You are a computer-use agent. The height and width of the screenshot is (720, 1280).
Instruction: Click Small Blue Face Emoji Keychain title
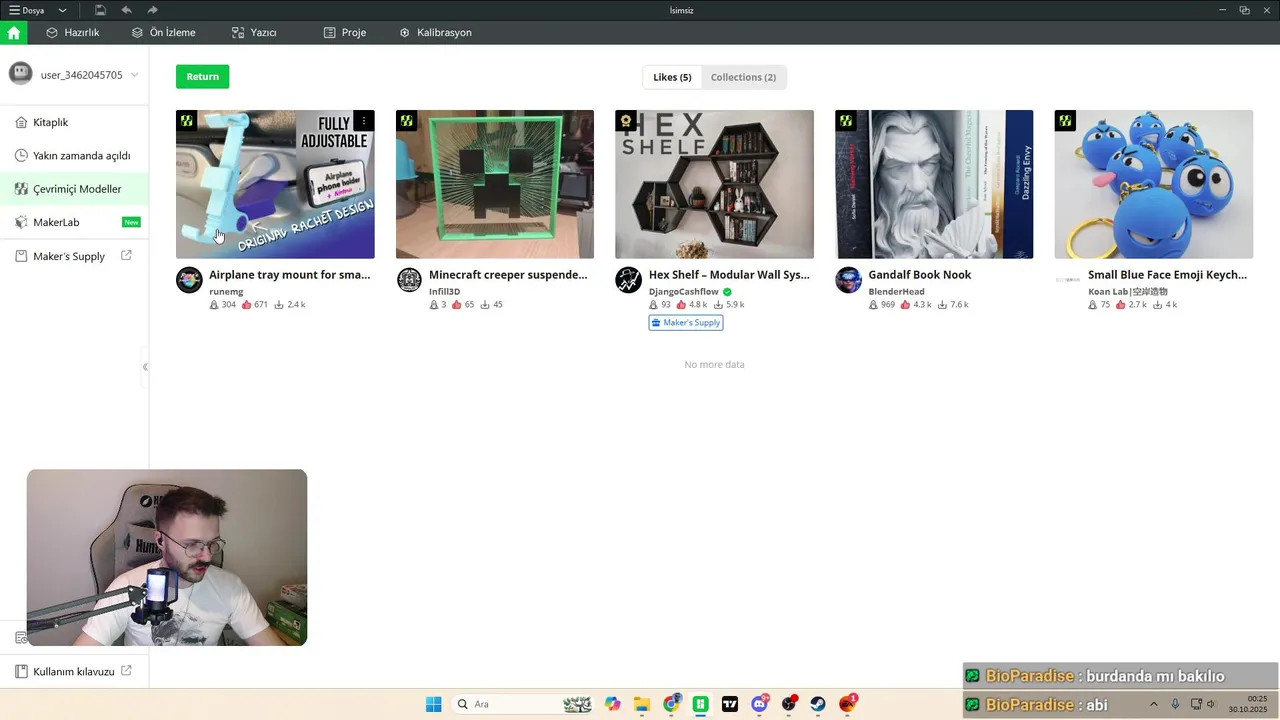tap(1168, 275)
